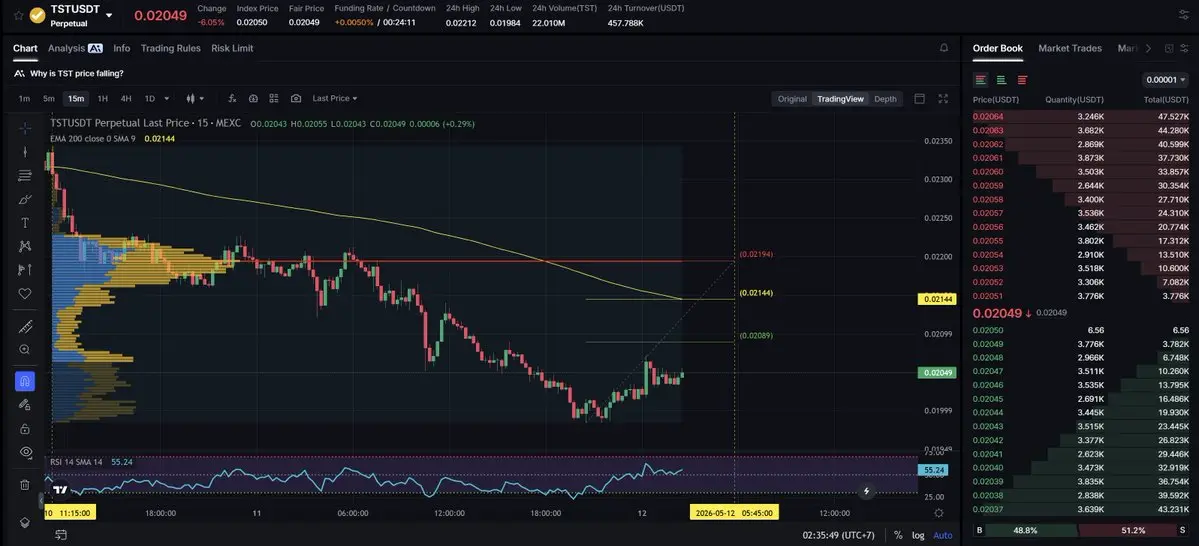Toggle Auto scale
Viewport: 1199px width, 546px height.
coord(943,535)
